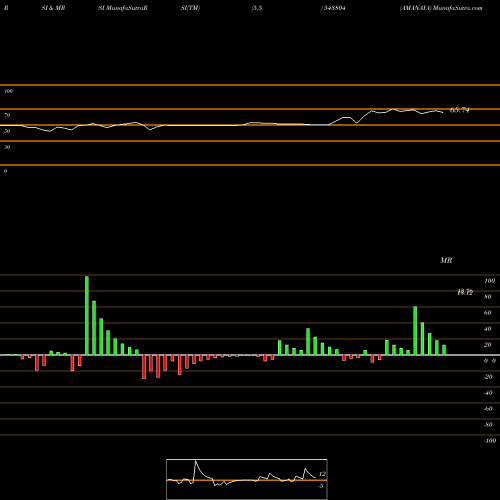The image size is (500, 500).
Task: Click the MR value label 18.72
Action: (465, 292)
